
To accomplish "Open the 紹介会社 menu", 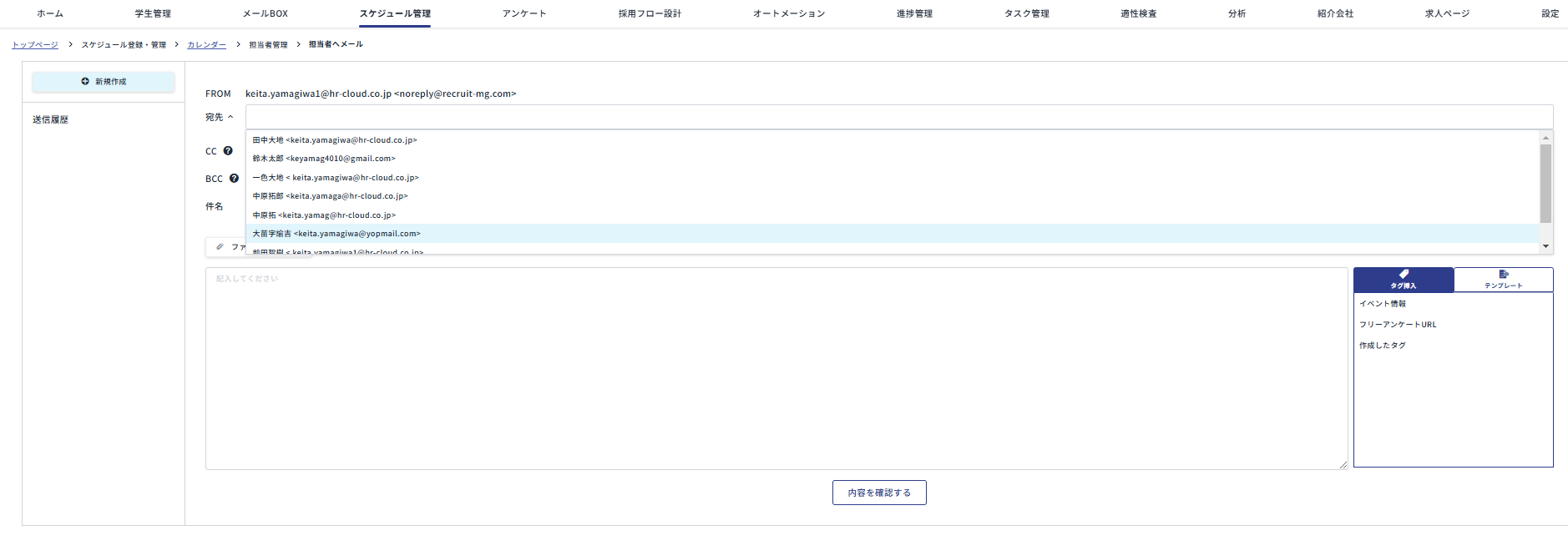I will pos(1336,13).
